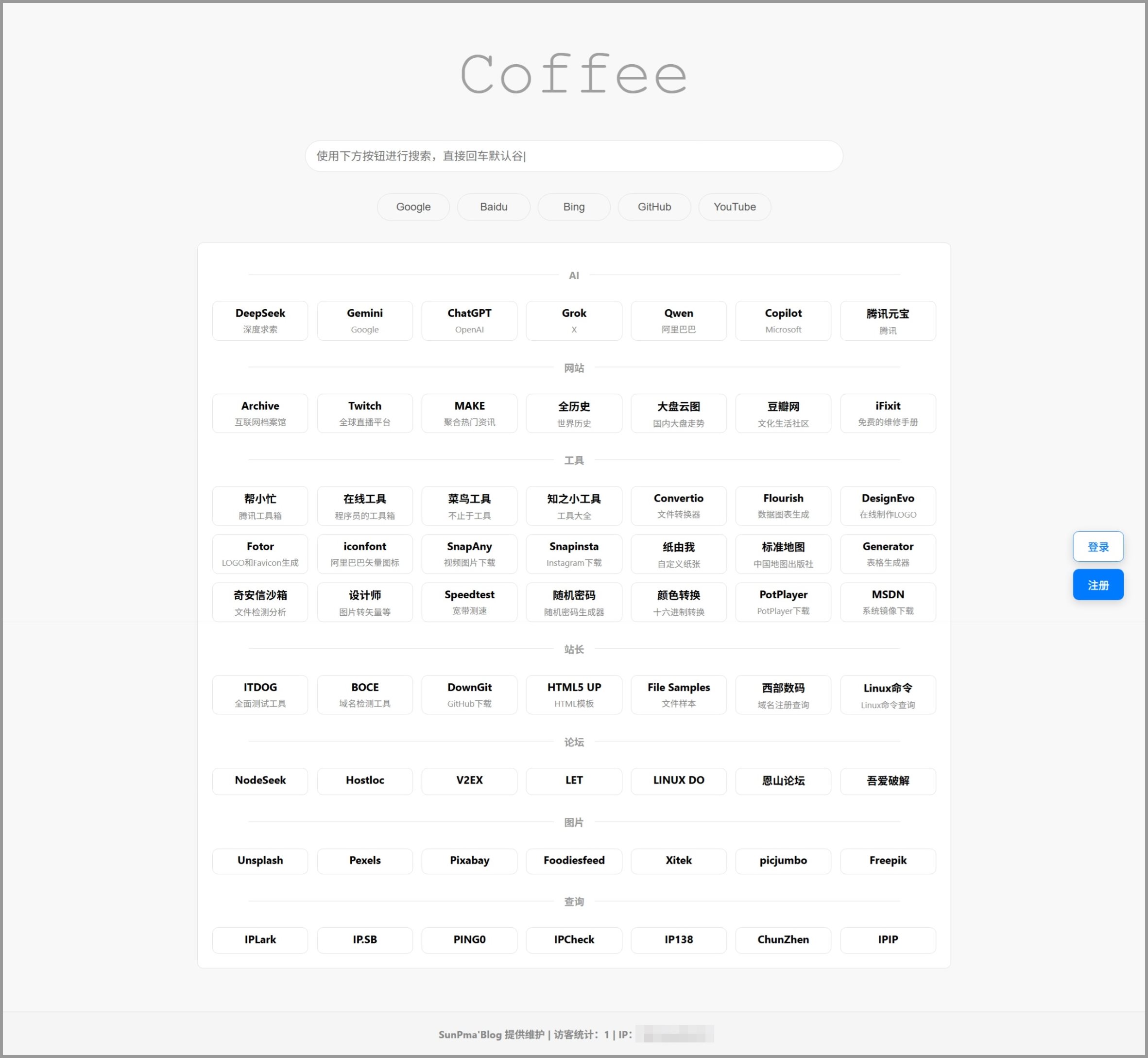Screen dimensions: 1148x1058
Task: Visit the HTML5 UP templates link
Action: (573, 694)
